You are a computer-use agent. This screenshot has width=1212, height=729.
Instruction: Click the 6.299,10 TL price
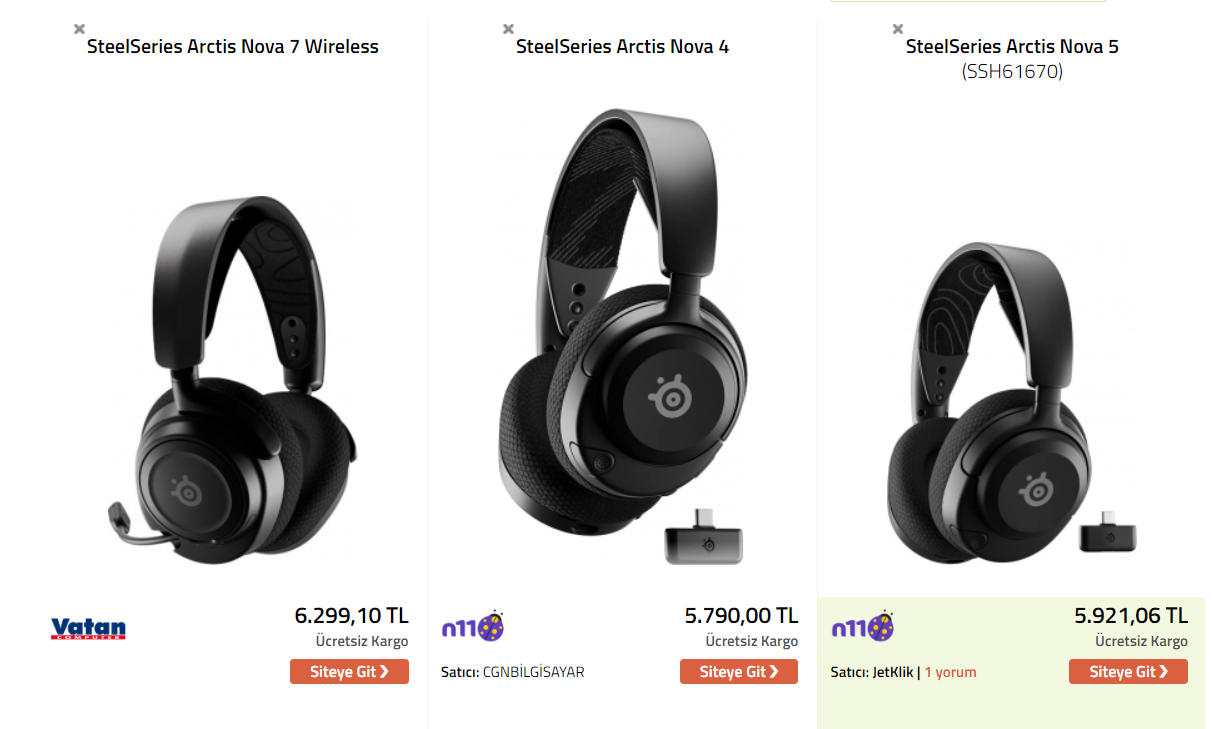(351, 615)
